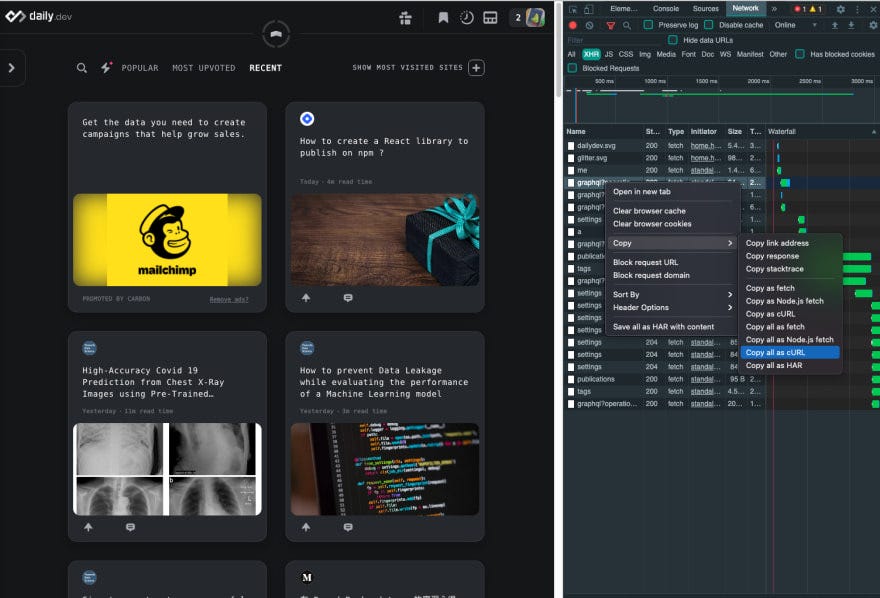Open the network request filter funnel icon
The image size is (880, 598).
[611, 24]
